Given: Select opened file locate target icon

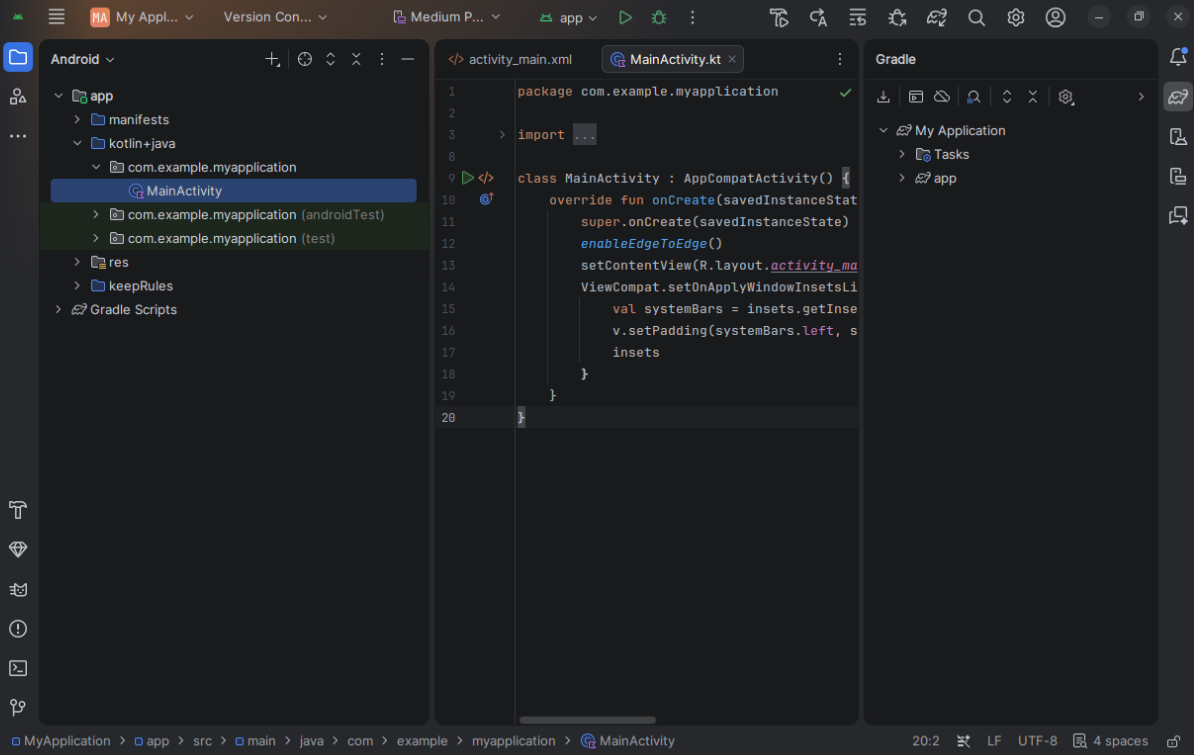Looking at the screenshot, I should pyautogui.click(x=305, y=59).
